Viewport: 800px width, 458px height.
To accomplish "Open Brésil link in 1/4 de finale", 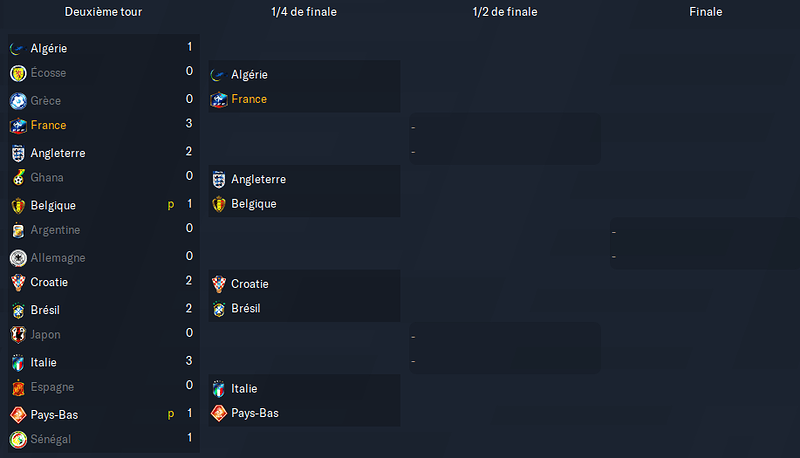I will click(245, 308).
